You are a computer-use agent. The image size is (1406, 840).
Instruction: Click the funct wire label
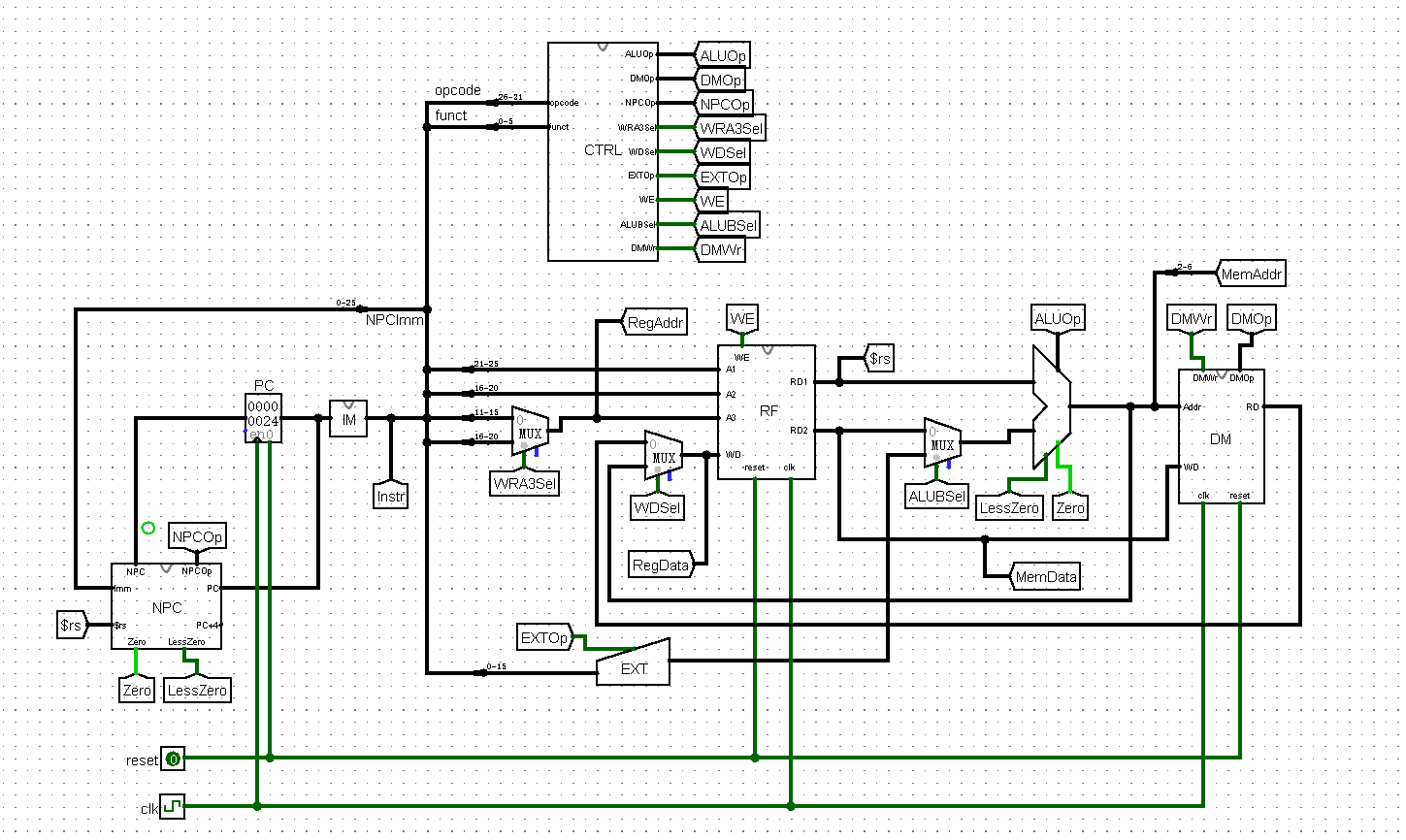pyautogui.click(x=451, y=115)
